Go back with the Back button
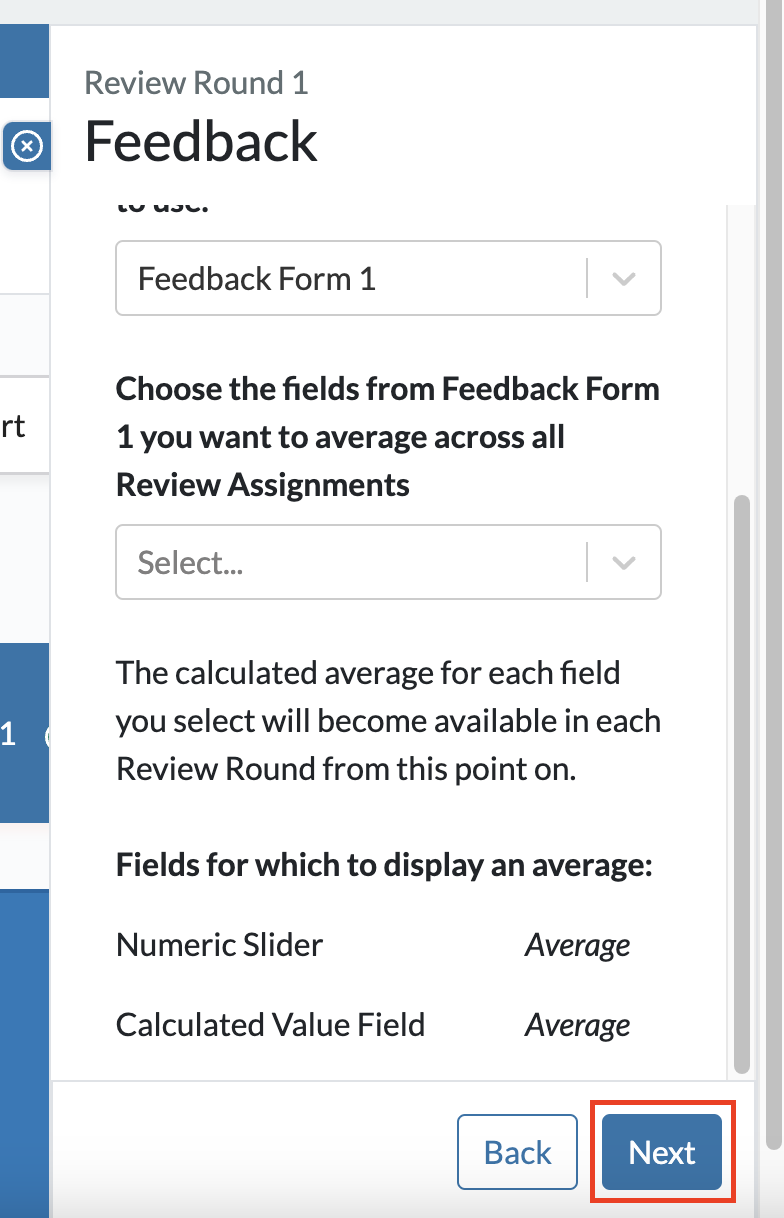 pyautogui.click(x=517, y=1152)
